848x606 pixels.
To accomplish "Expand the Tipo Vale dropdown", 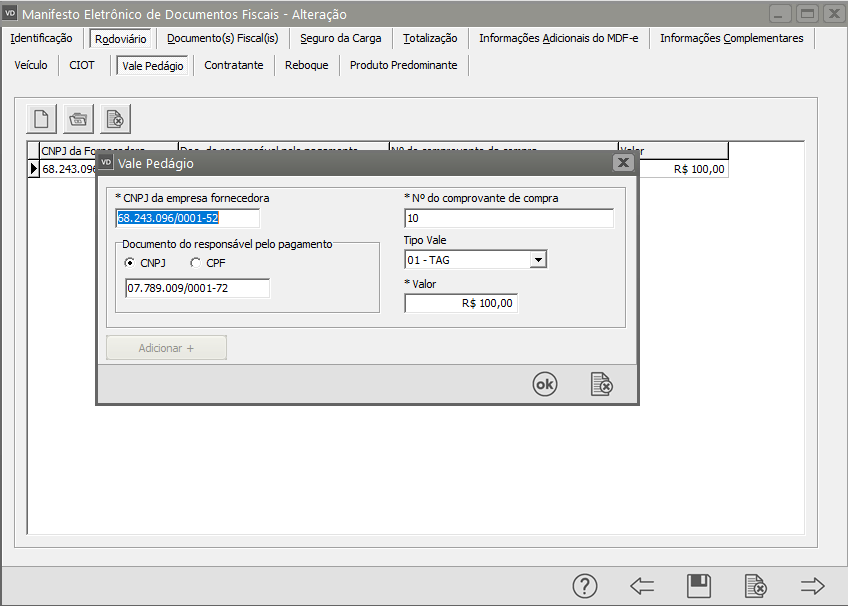I will coord(538,260).
